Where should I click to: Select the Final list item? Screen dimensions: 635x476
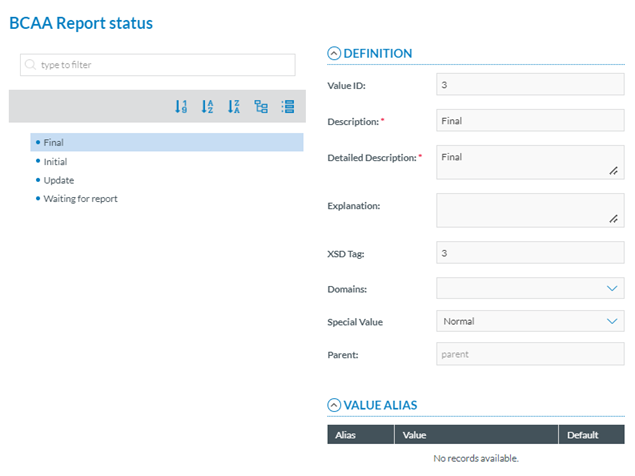pyautogui.click(x=55, y=143)
